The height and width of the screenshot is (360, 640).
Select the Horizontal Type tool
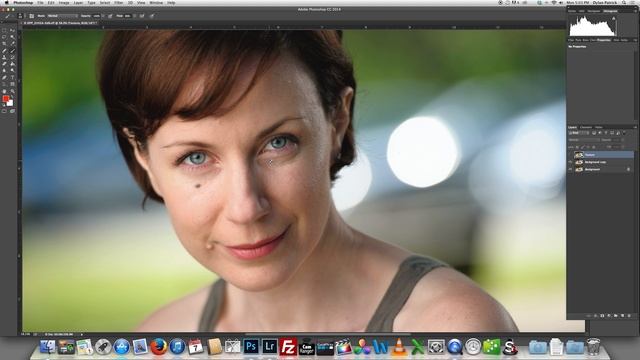[x=12, y=77]
